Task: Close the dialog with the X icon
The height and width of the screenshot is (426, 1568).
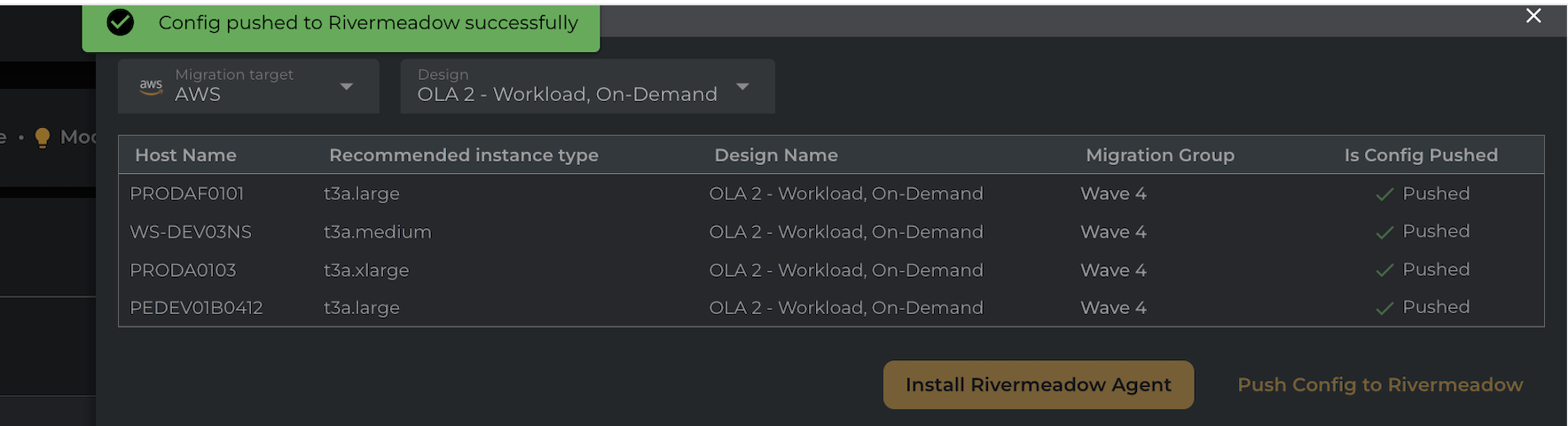Action: pyautogui.click(x=1533, y=16)
